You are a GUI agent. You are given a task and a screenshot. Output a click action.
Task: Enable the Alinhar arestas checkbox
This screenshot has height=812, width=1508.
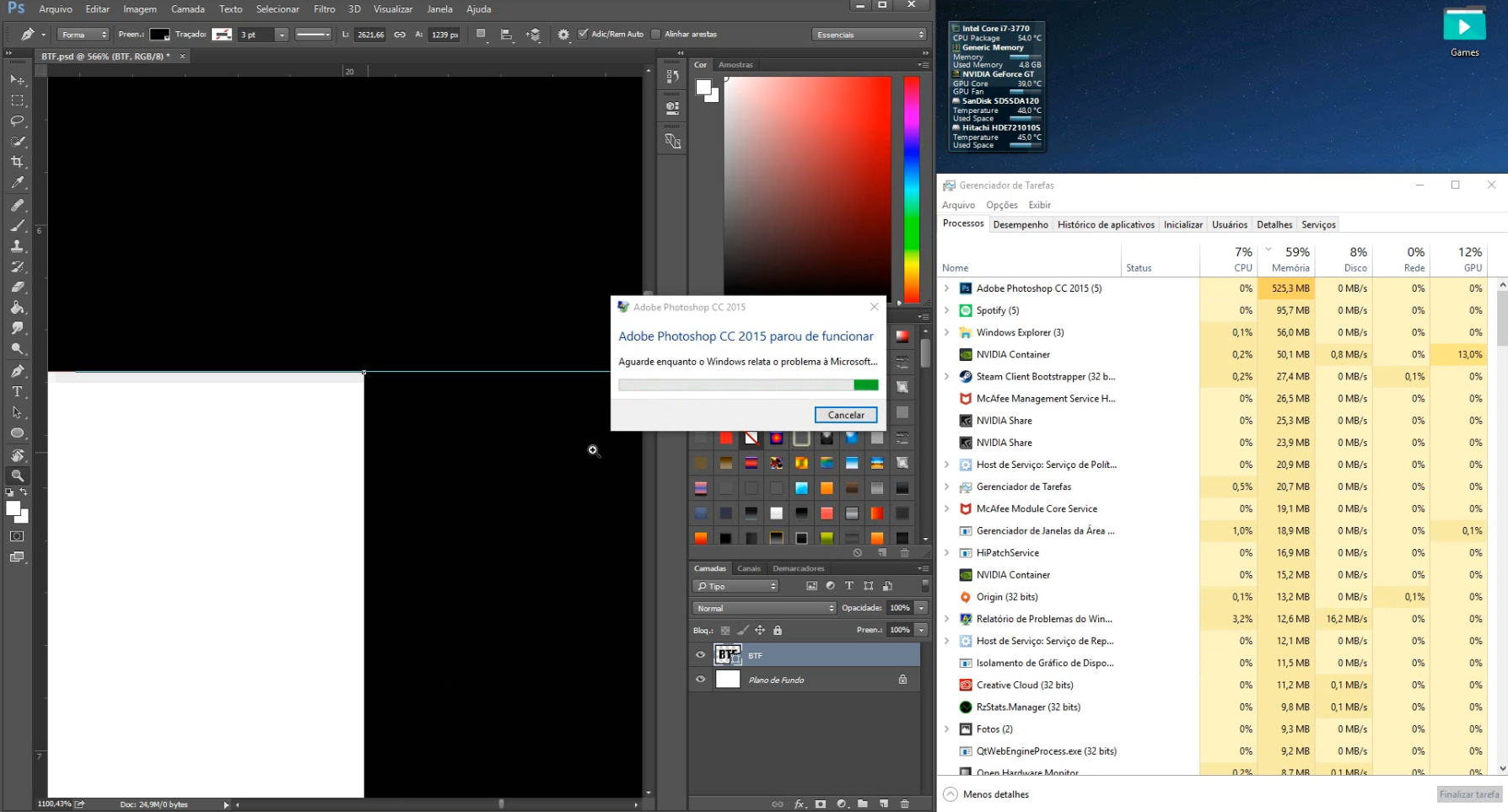pyautogui.click(x=656, y=35)
